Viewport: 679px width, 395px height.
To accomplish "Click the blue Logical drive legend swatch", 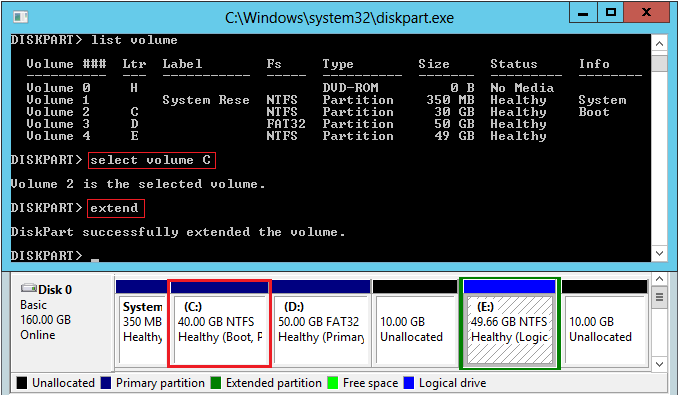I will 409,383.
